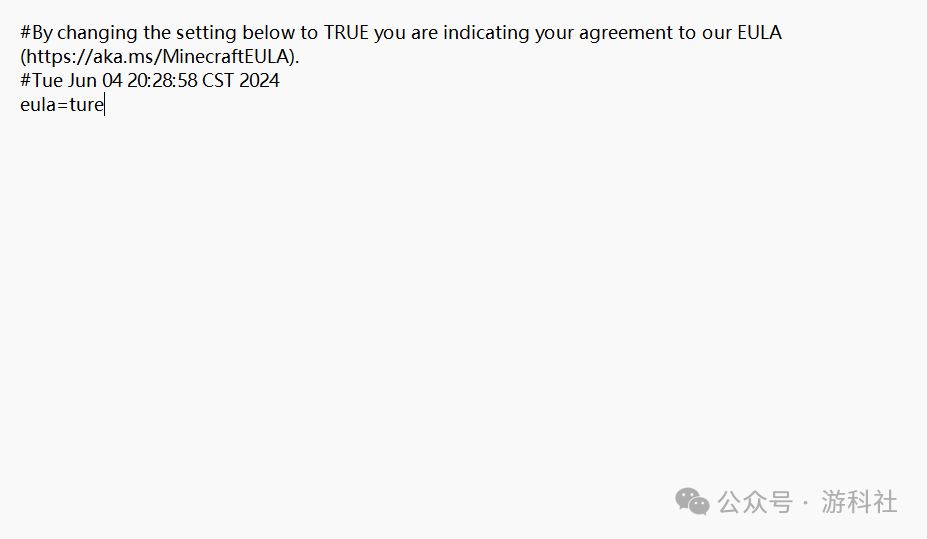Image resolution: width=927 pixels, height=539 pixels.
Task: Click the word TRUE in the comment
Action: (346, 32)
